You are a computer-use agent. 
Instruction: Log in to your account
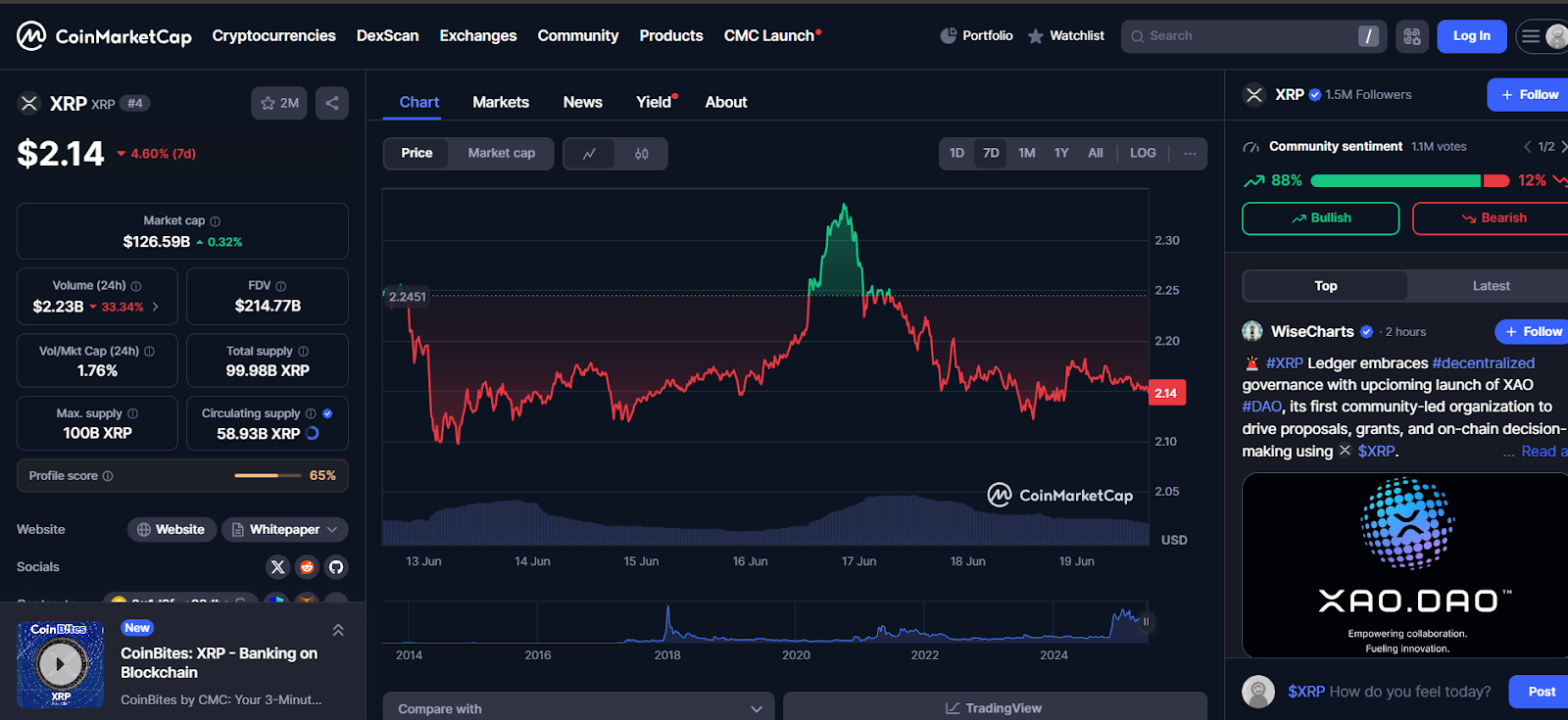[x=1472, y=36]
